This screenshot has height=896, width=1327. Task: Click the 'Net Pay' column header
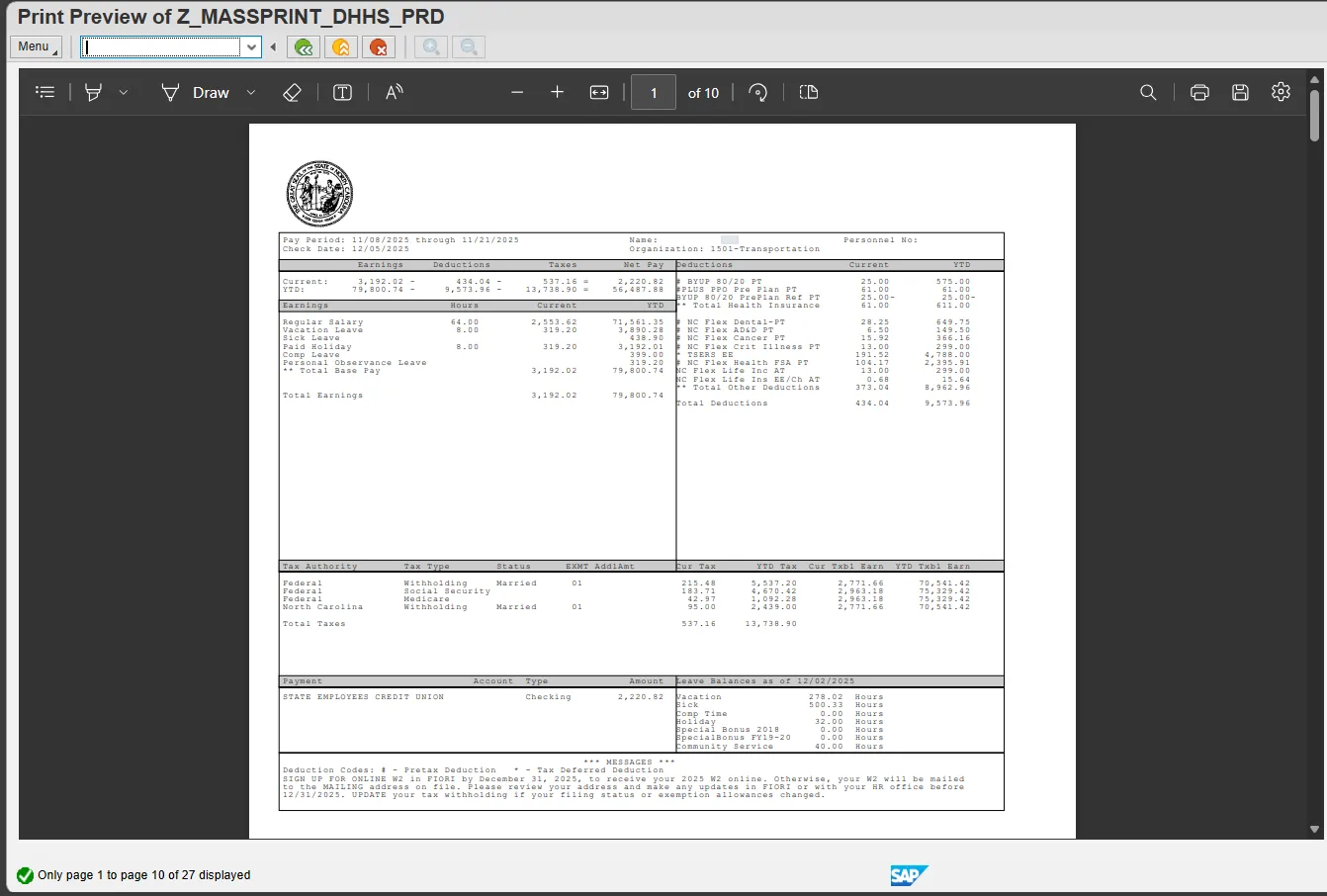point(643,265)
